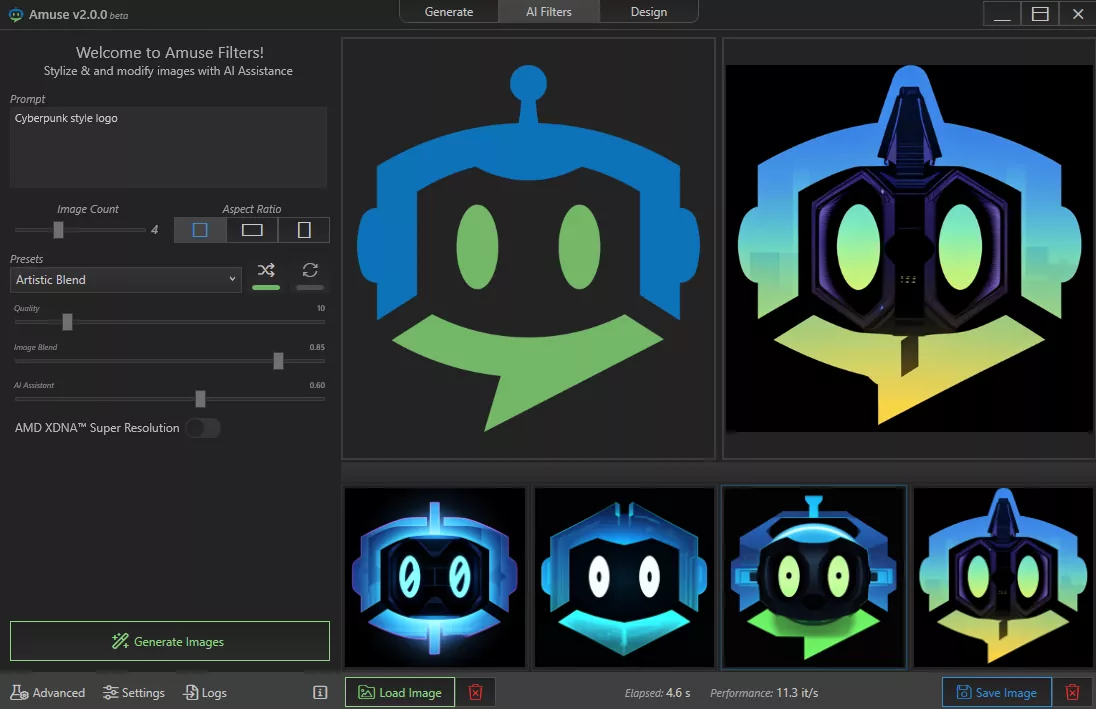Click the Image Blend slider handle
The width and height of the screenshot is (1096, 709).
point(278,361)
